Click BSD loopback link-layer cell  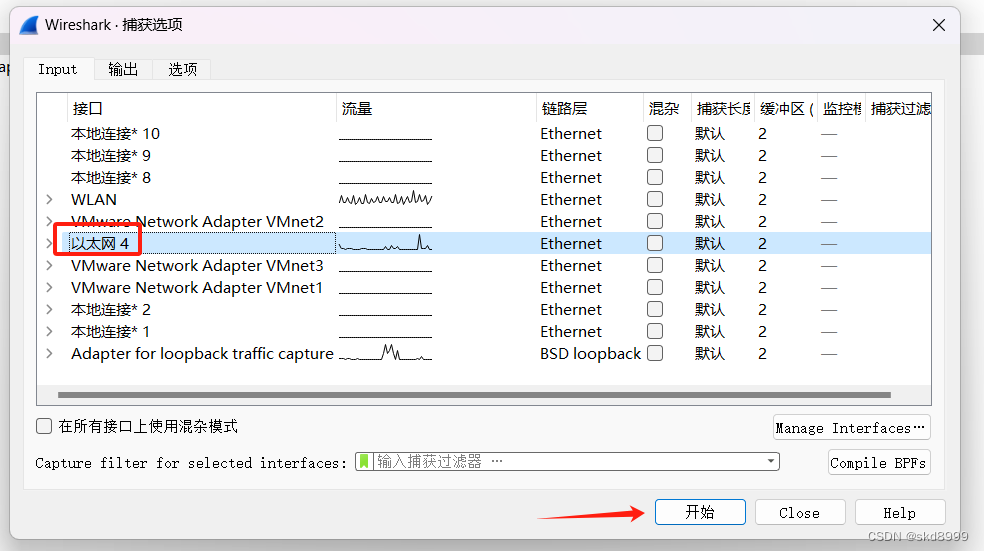tap(590, 353)
